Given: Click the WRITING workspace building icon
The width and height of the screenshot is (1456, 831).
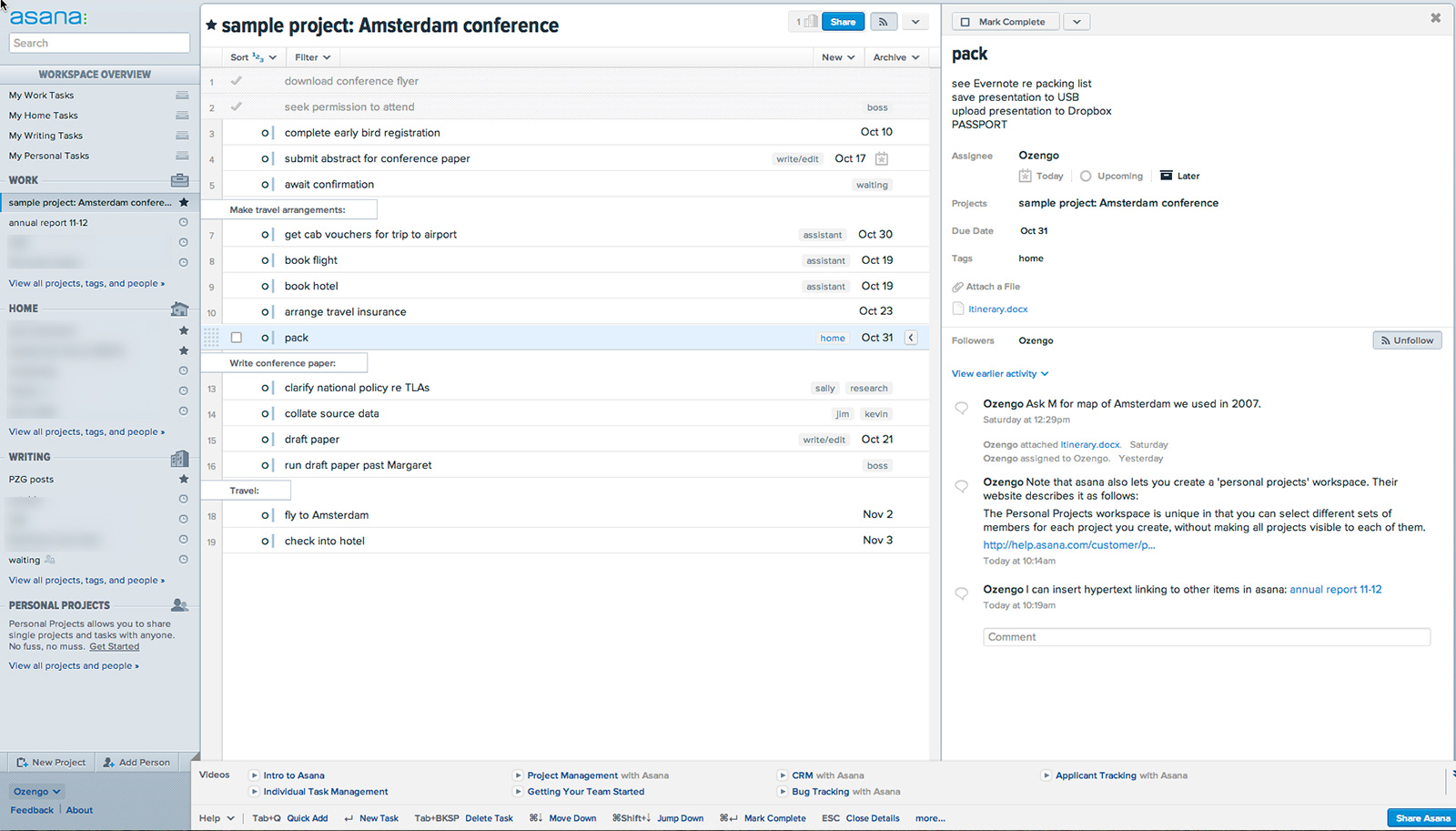Looking at the screenshot, I should [x=180, y=458].
